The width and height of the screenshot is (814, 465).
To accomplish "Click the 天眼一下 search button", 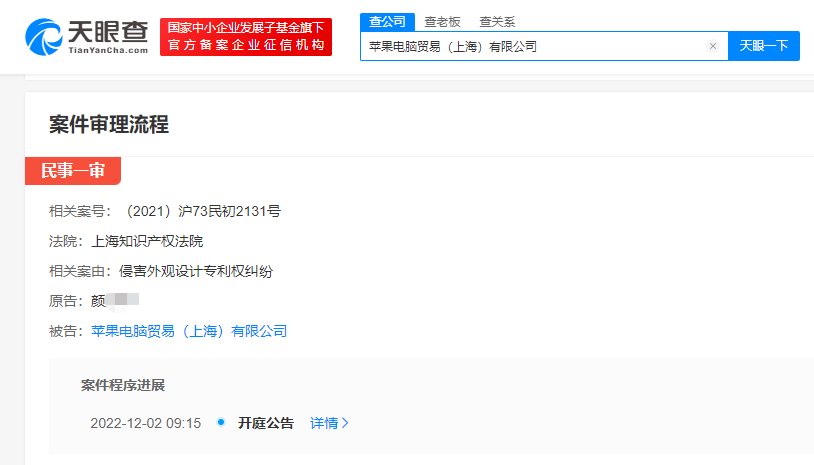I will tap(764, 46).
